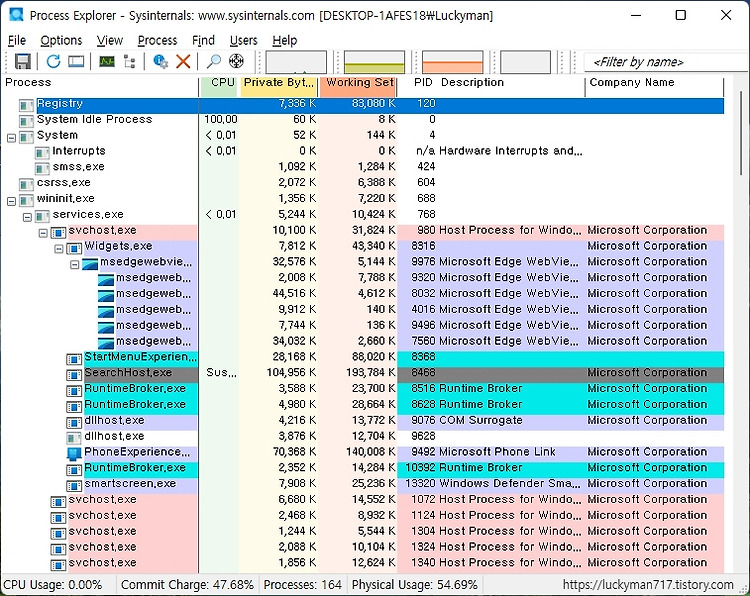Open the View menu
The image size is (750, 596).
coord(110,41)
